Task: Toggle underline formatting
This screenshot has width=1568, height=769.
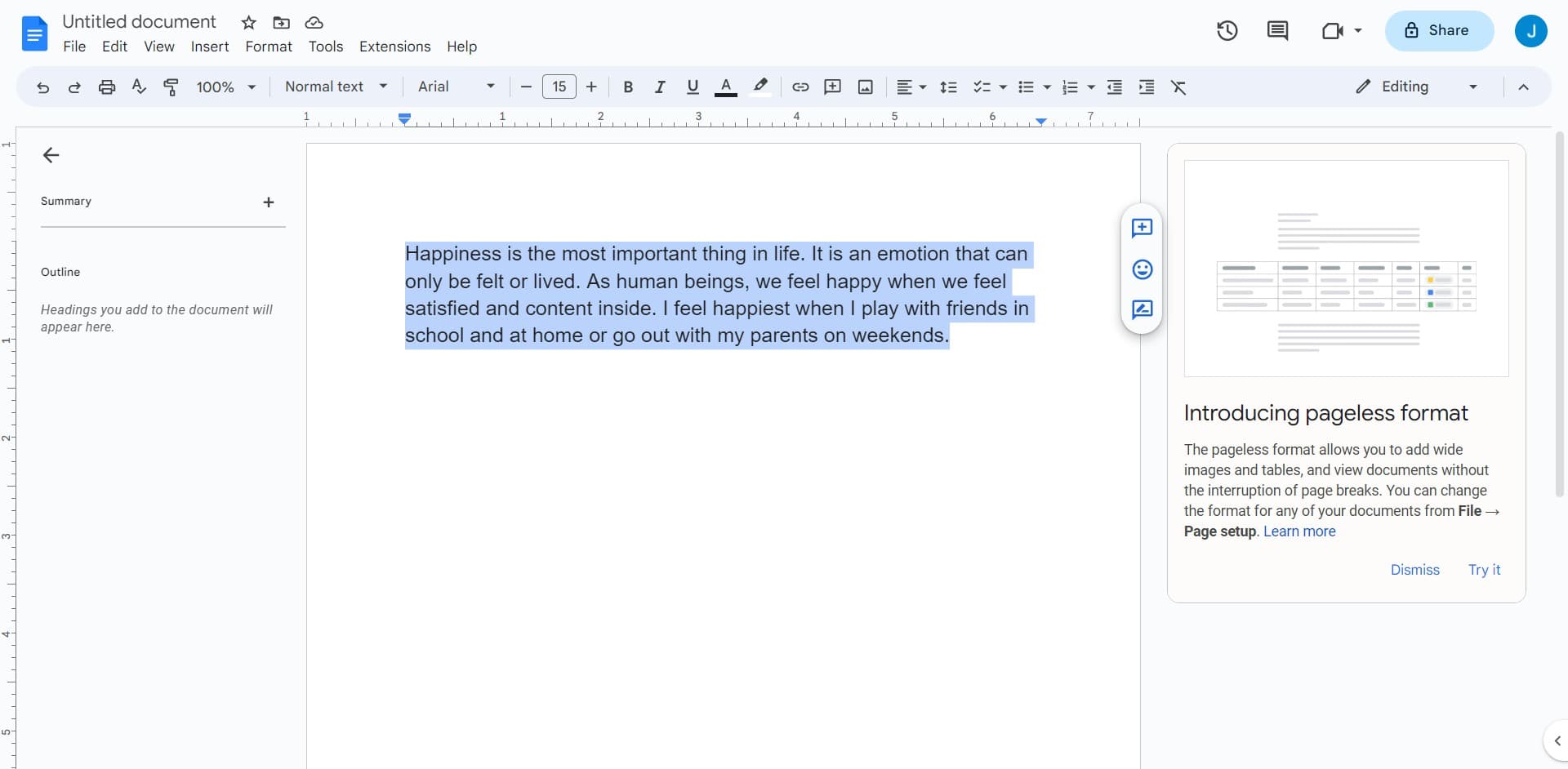Action: click(692, 87)
